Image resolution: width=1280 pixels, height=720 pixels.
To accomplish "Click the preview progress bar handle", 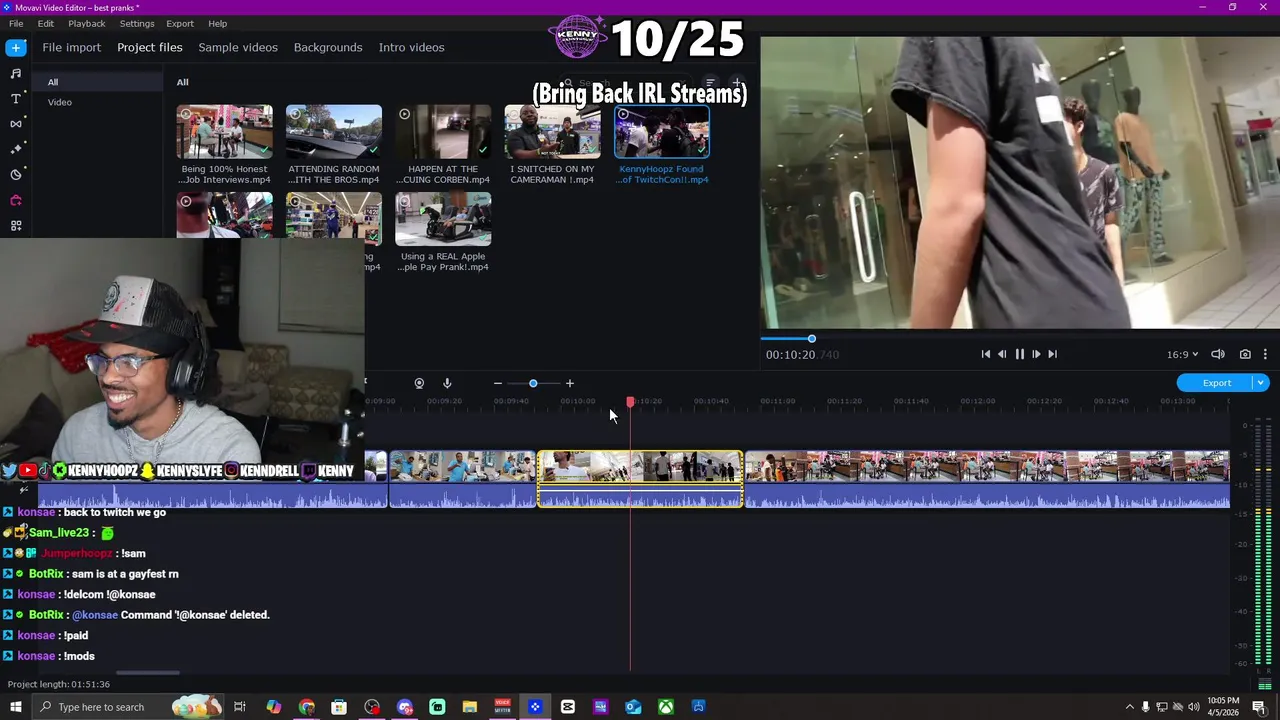I will point(811,339).
